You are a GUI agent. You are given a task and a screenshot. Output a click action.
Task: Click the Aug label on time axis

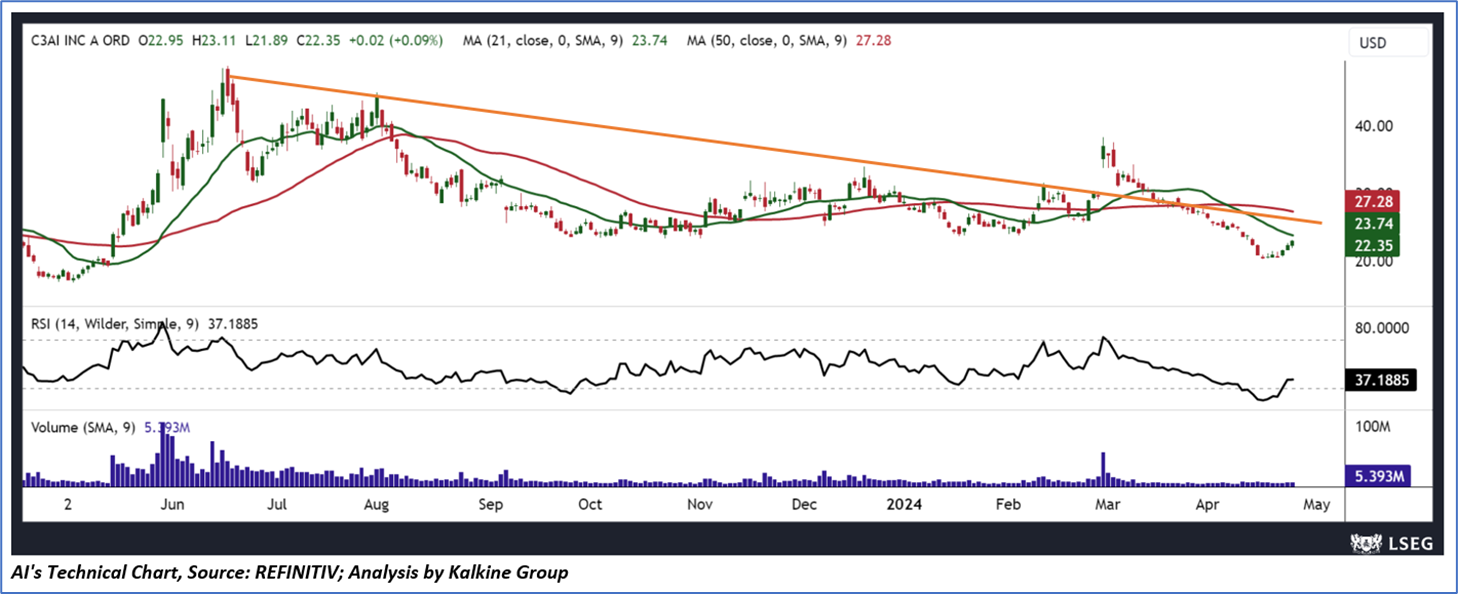pyautogui.click(x=376, y=504)
